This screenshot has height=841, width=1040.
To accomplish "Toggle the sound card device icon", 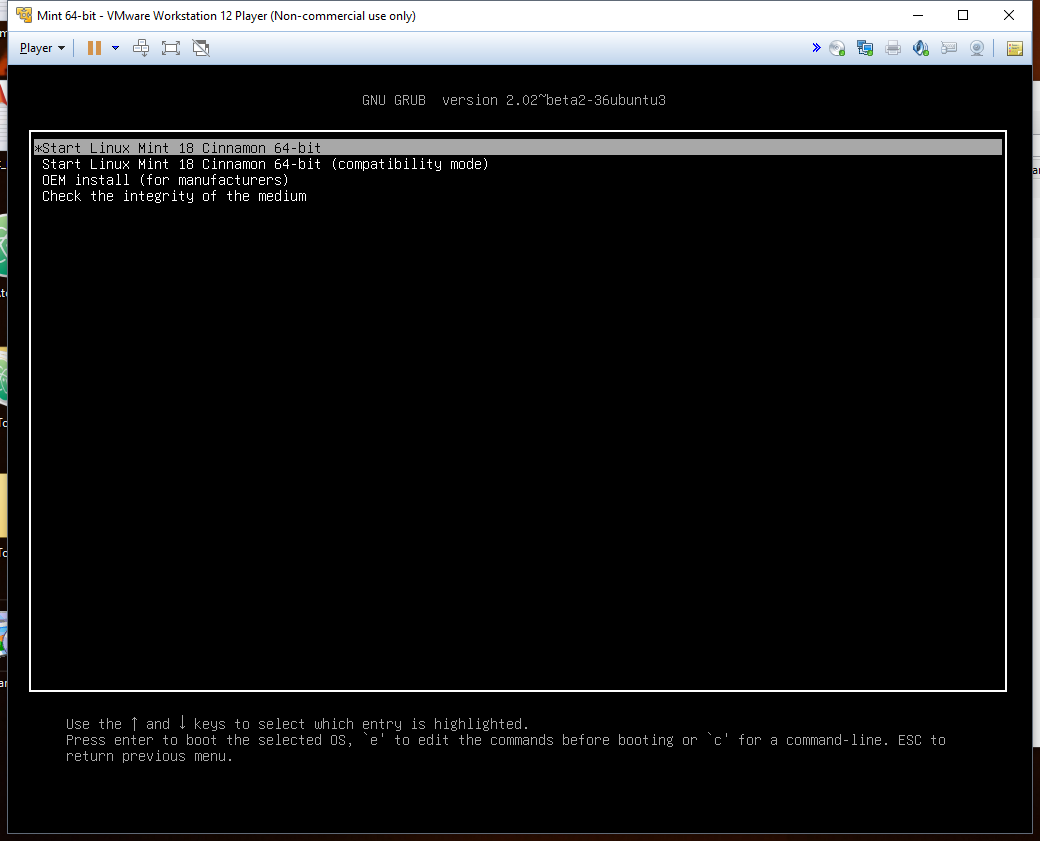I will [921, 48].
